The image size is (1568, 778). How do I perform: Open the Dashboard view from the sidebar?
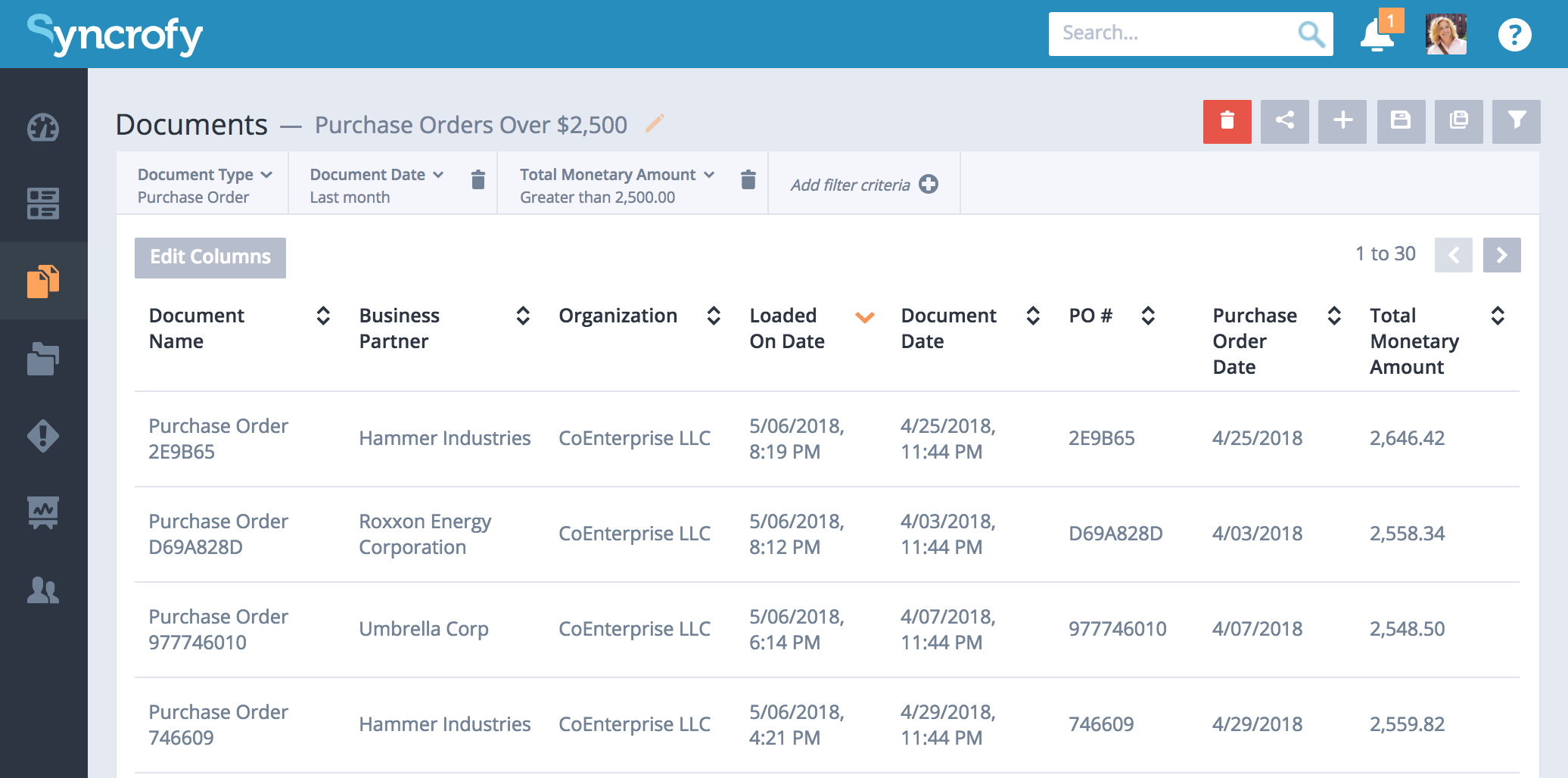tap(43, 129)
